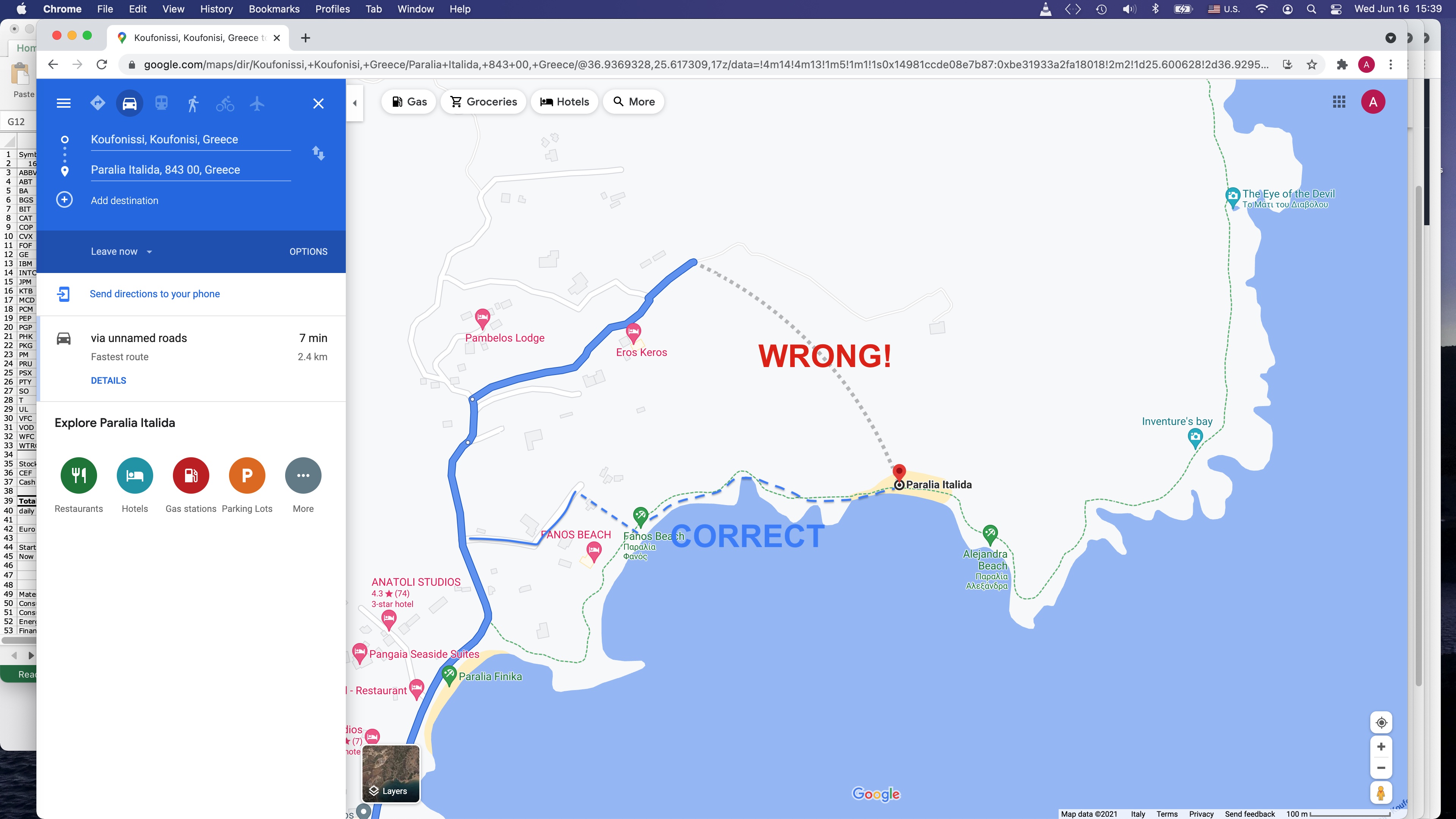Explore nearby Parking Lots
This screenshot has width=1456, height=819.
tap(247, 475)
